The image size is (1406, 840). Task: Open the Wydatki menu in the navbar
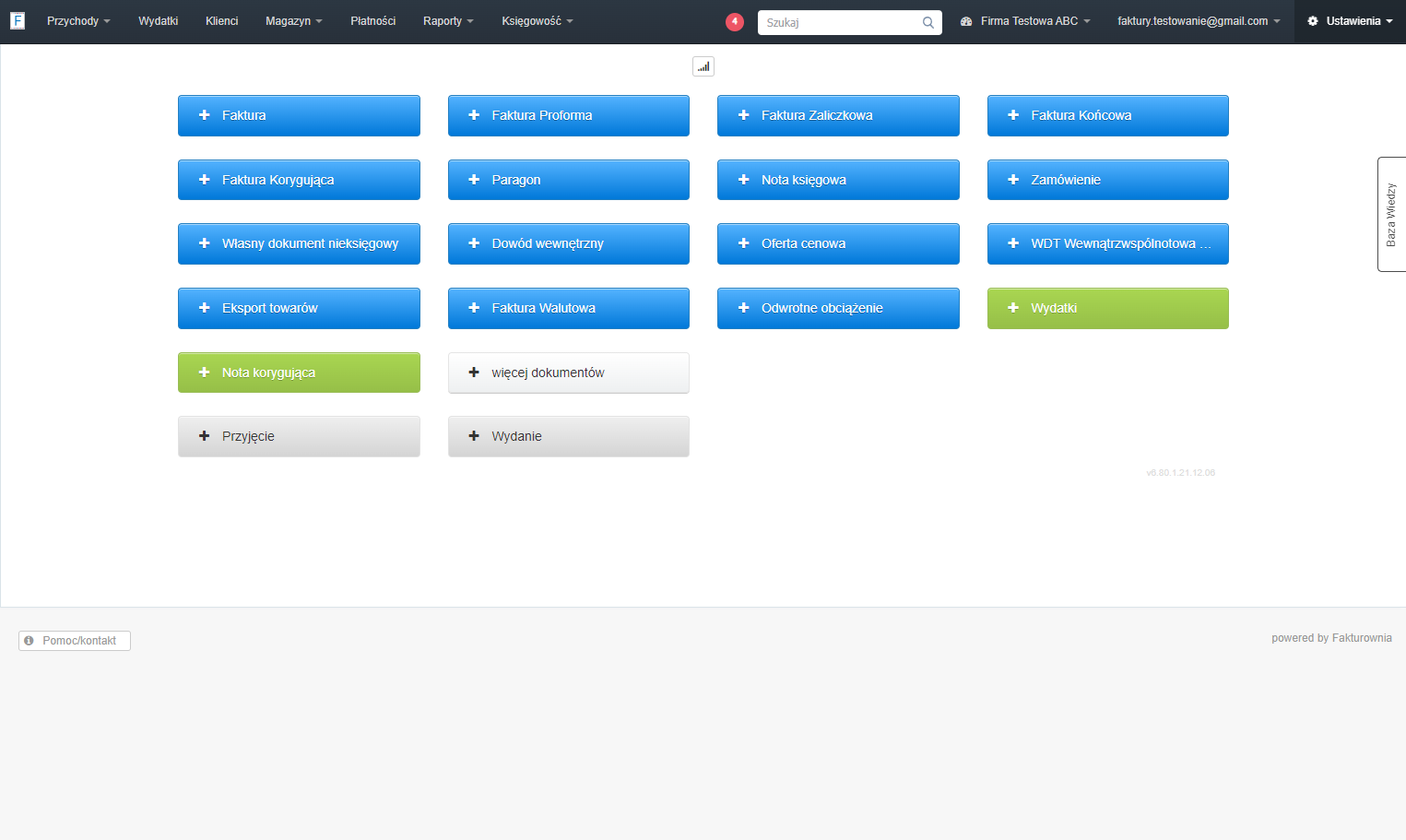click(x=159, y=21)
